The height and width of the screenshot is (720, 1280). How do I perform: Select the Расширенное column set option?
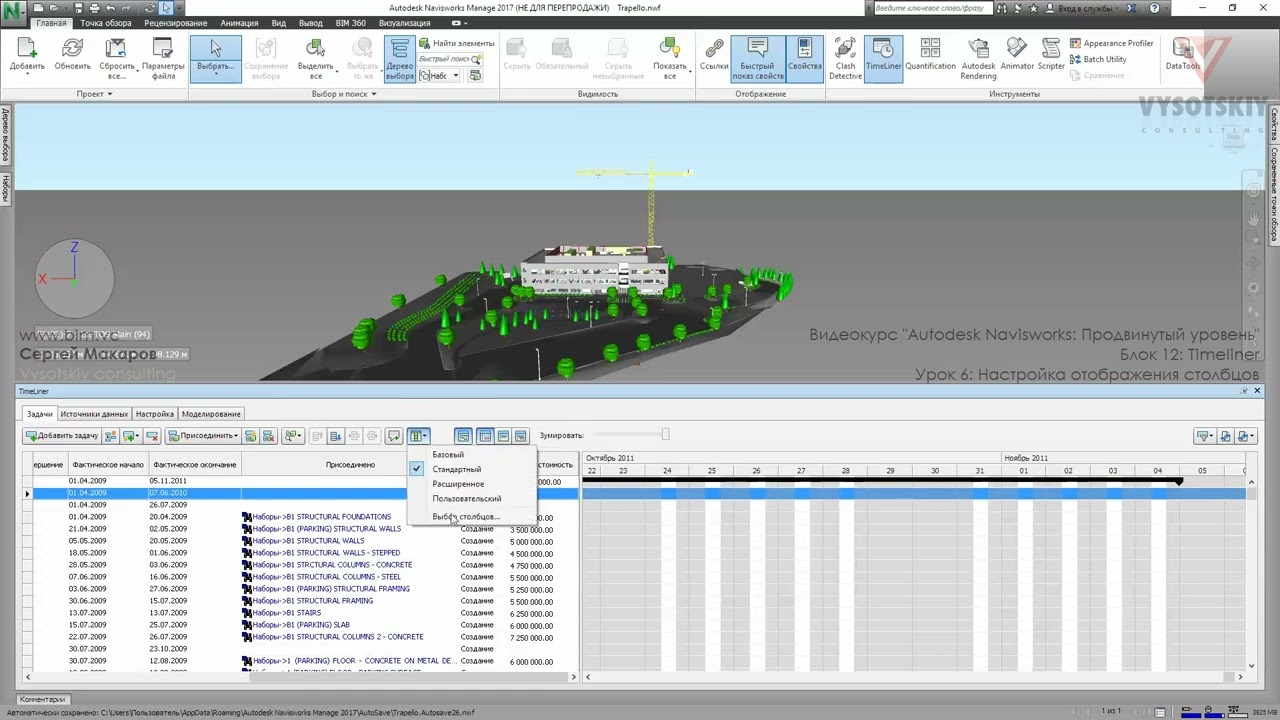458,484
